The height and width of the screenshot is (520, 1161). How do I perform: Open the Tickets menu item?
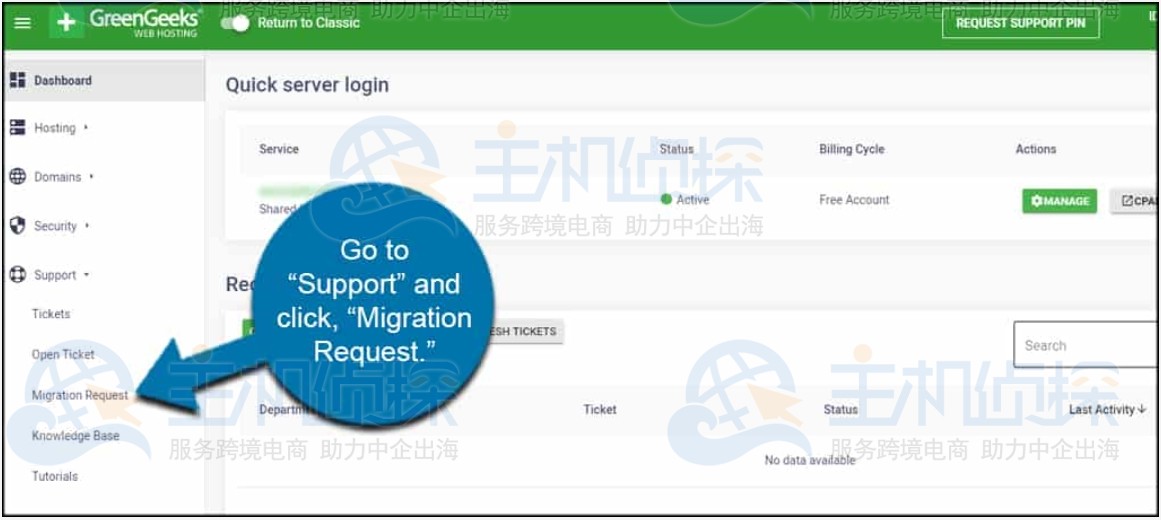(x=51, y=314)
